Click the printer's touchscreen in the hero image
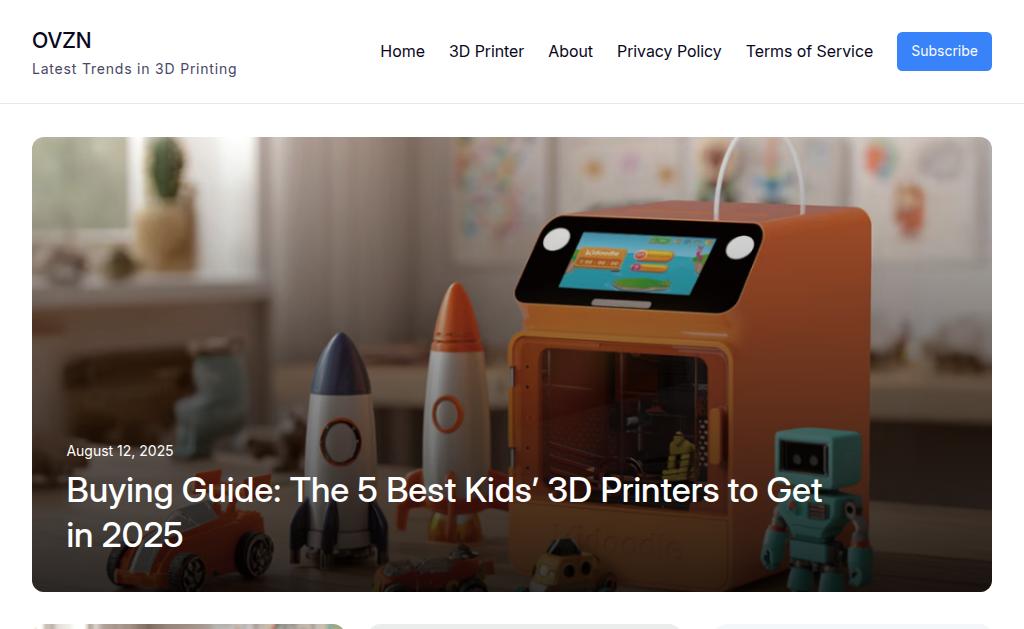Screen dimensions: 1024x629 637,263
